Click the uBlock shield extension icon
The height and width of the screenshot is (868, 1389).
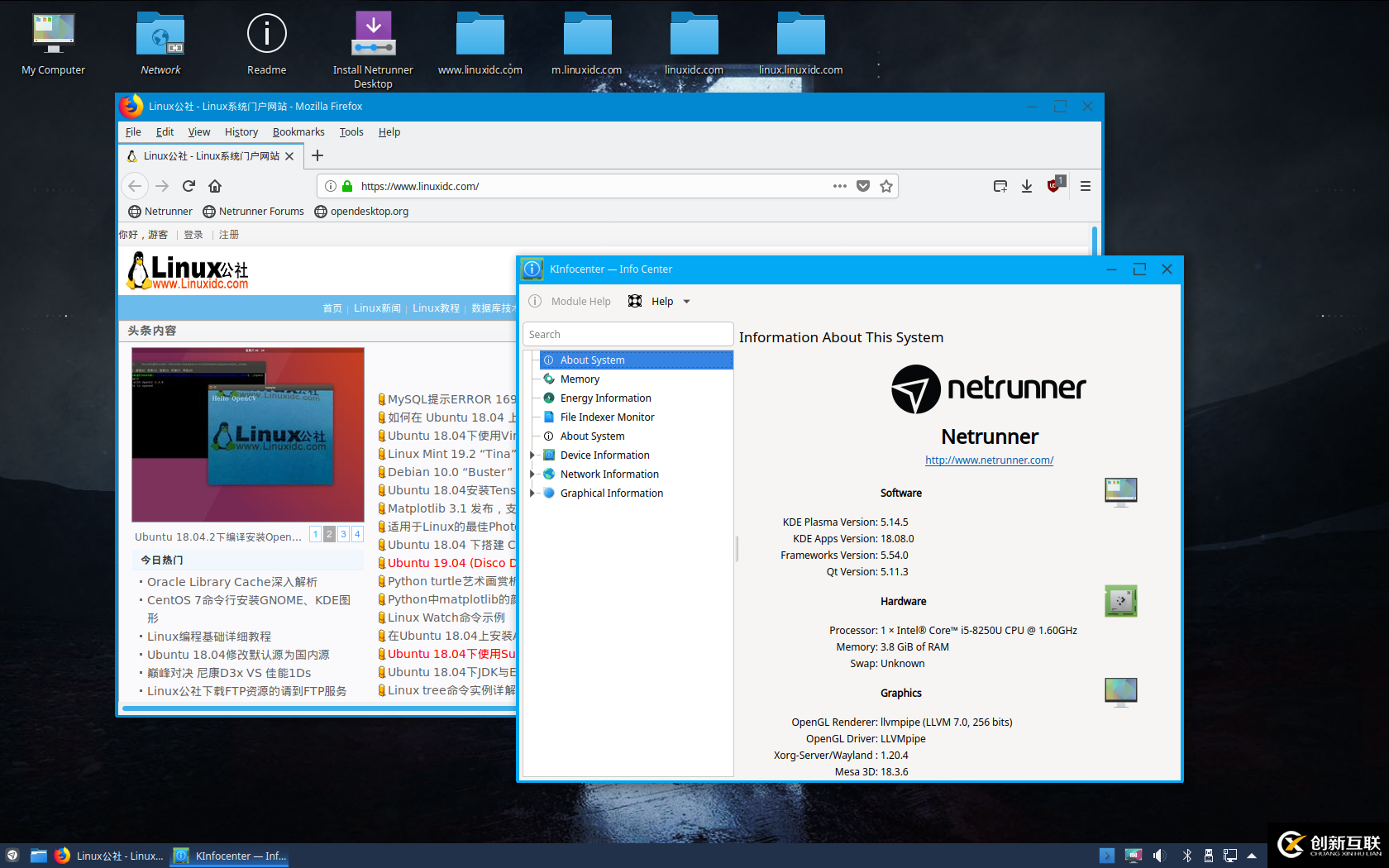1053,186
